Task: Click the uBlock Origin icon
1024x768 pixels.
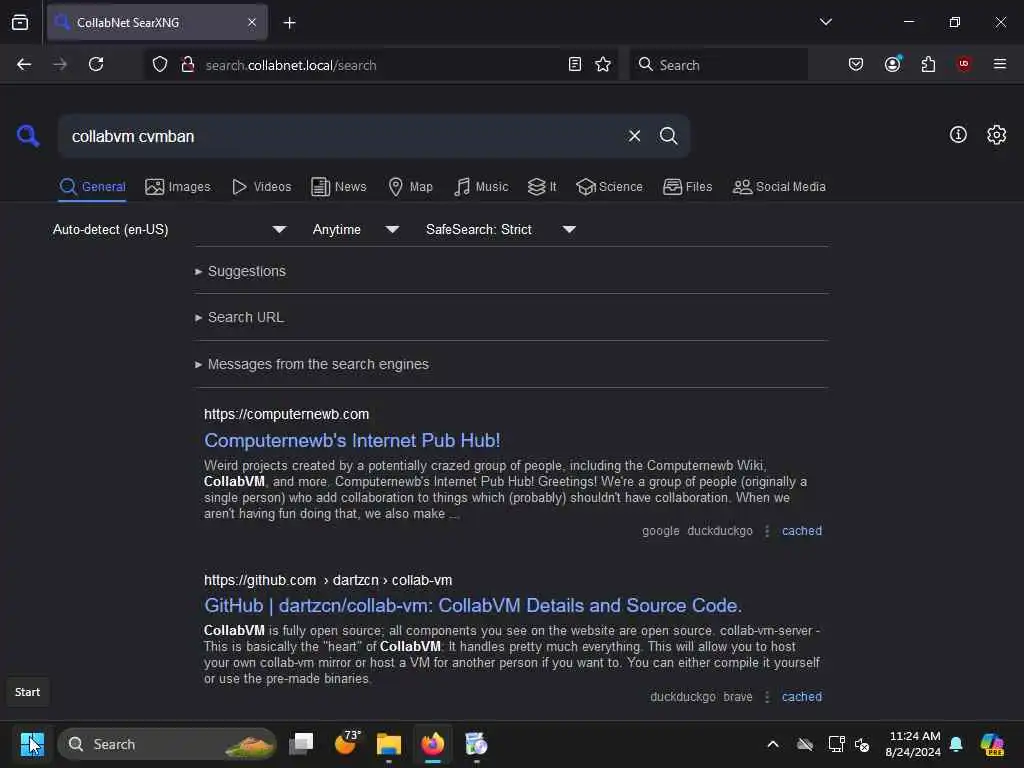Action: [x=964, y=64]
